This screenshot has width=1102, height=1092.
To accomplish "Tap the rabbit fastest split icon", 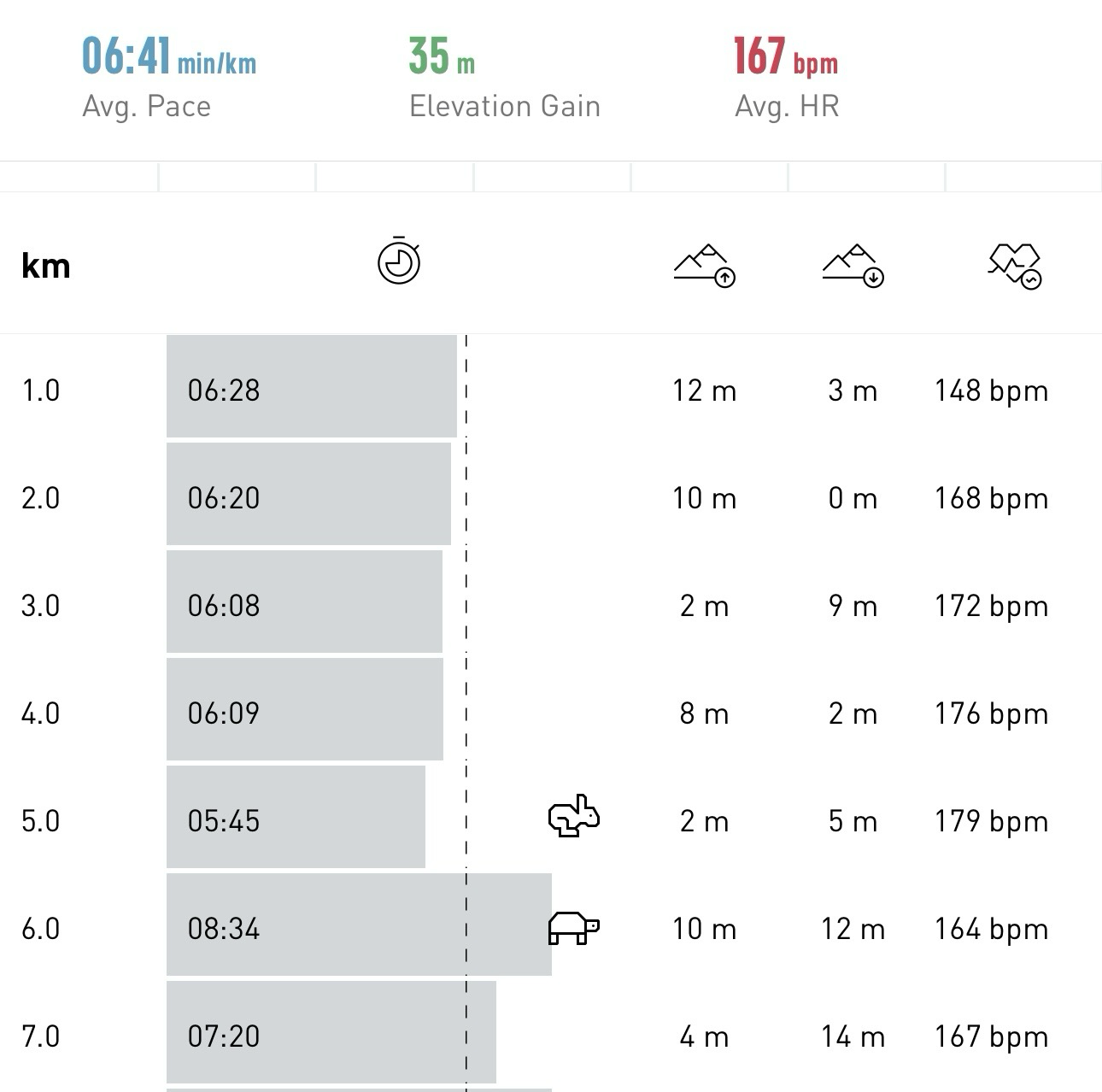I will (574, 817).
